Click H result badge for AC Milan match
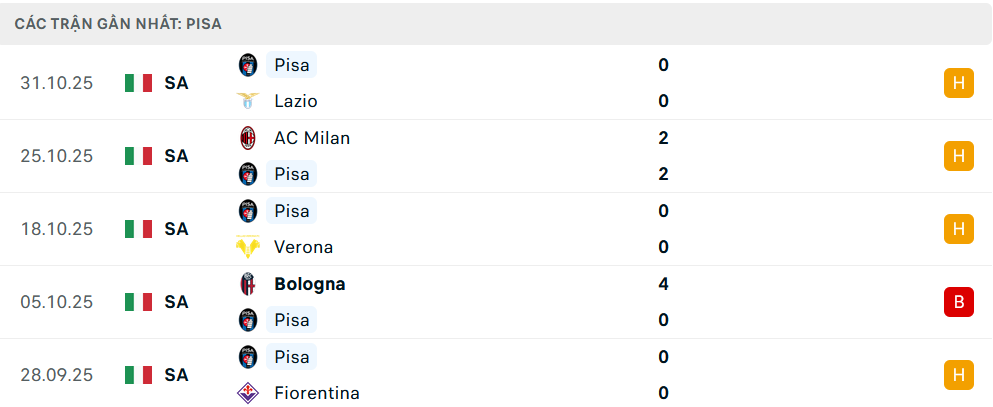Viewport: 993px width, 407px height. [x=958, y=156]
